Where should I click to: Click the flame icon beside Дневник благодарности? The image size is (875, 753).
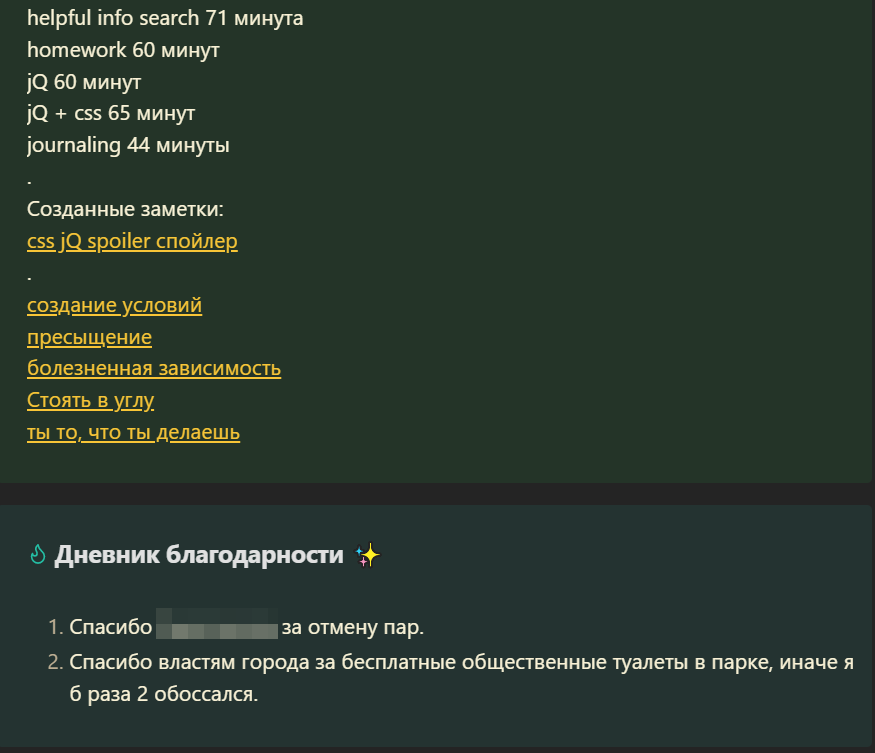coord(37,555)
